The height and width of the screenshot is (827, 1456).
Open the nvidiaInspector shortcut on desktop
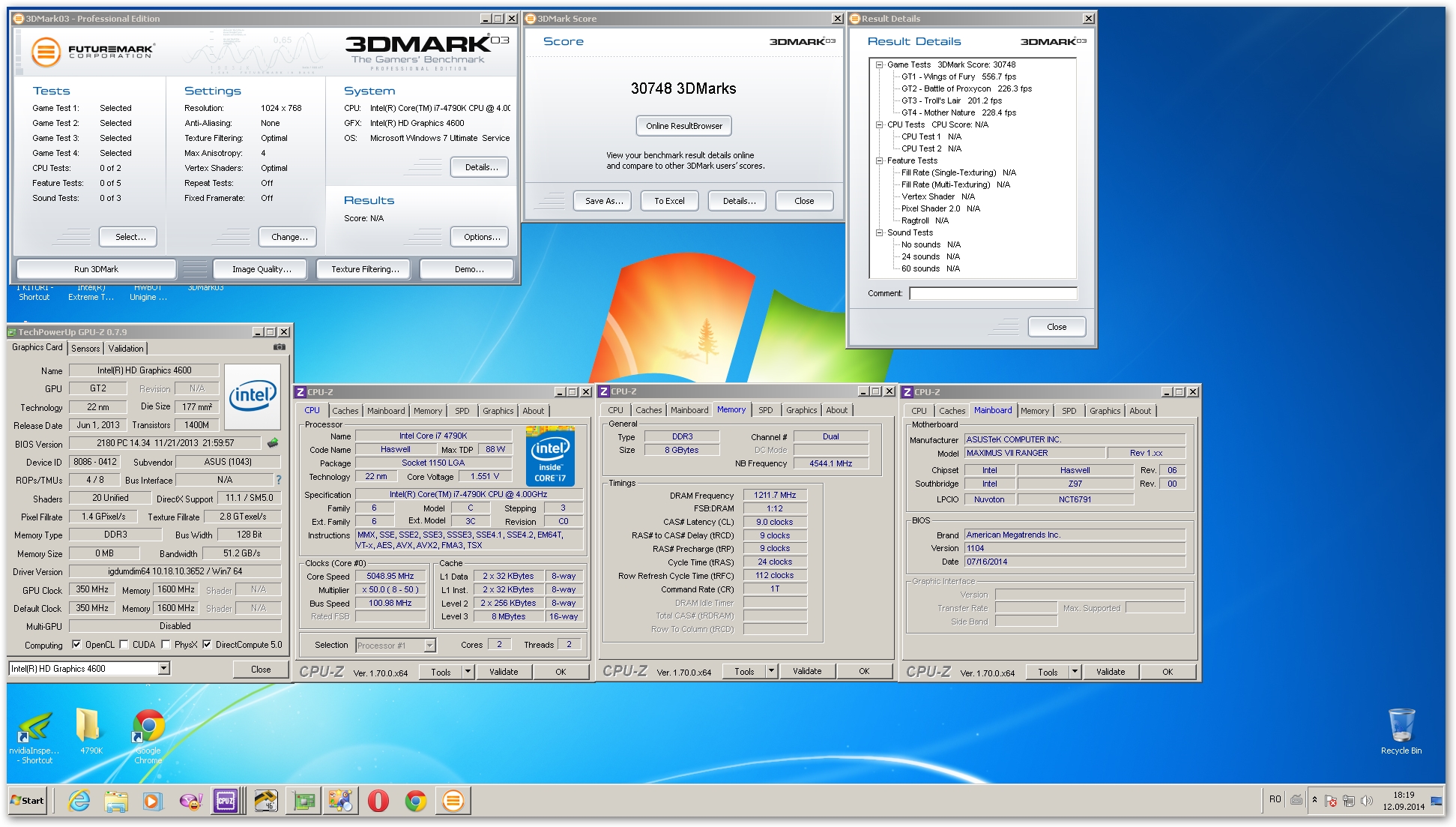[x=35, y=736]
